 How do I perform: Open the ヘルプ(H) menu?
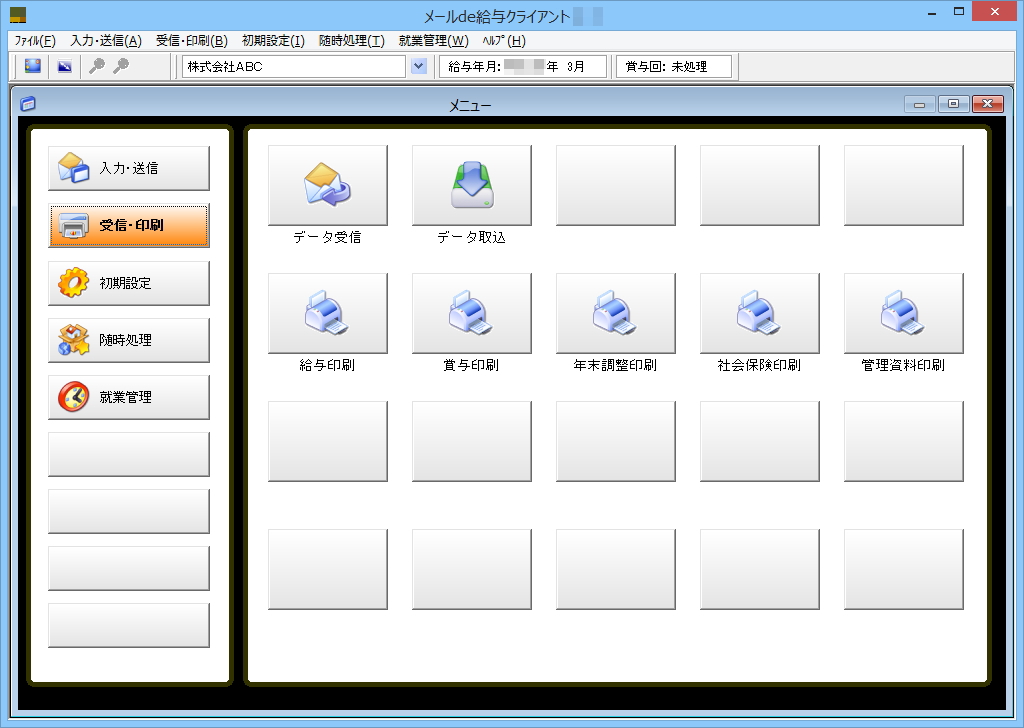504,41
